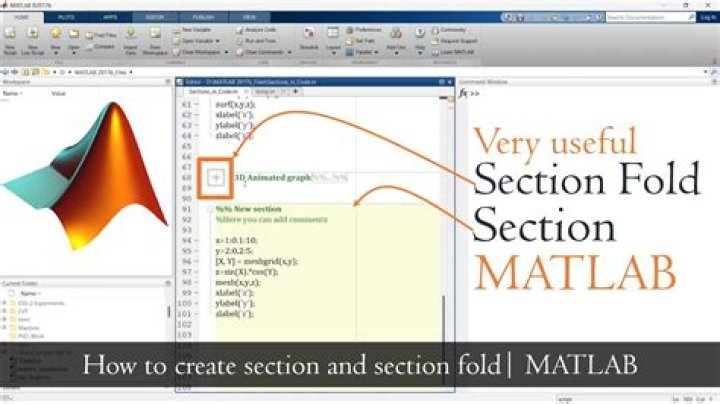720x404 pixels.
Task: Click the MATLAB 2017b_Files path in address bar
Action: click(x=101, y=72)
